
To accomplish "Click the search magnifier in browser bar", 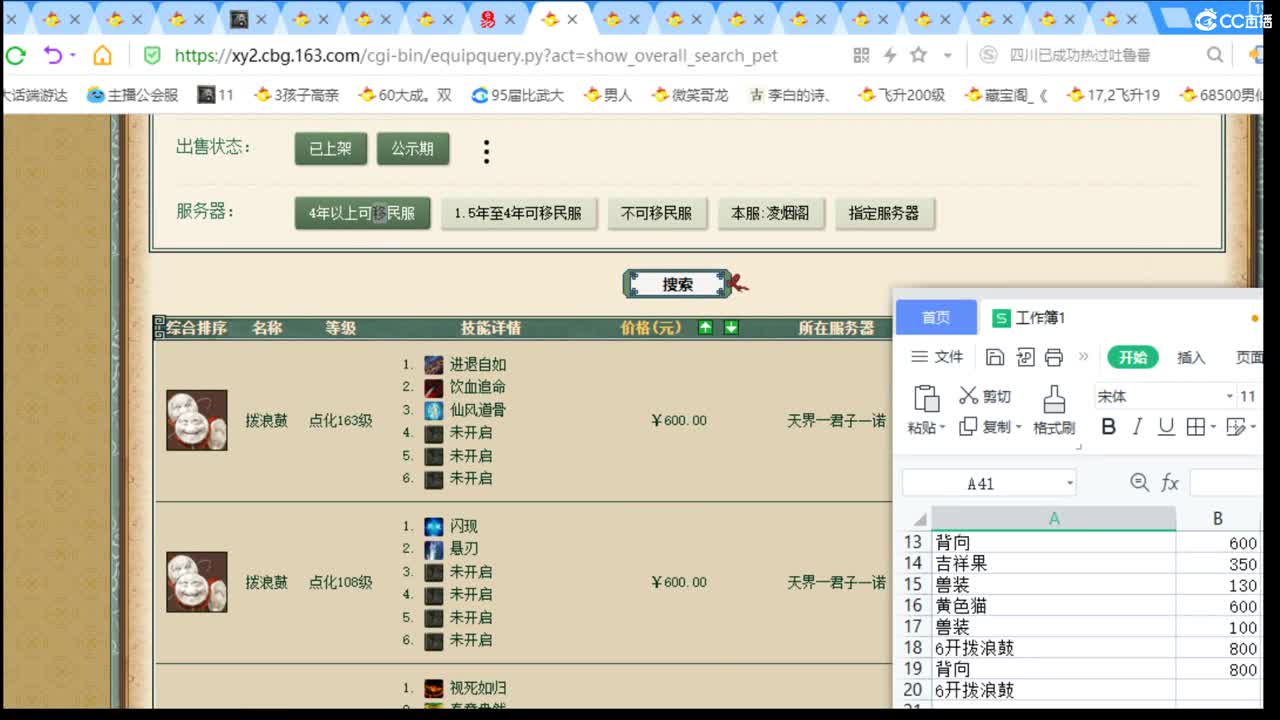I will coord(1214,55).
